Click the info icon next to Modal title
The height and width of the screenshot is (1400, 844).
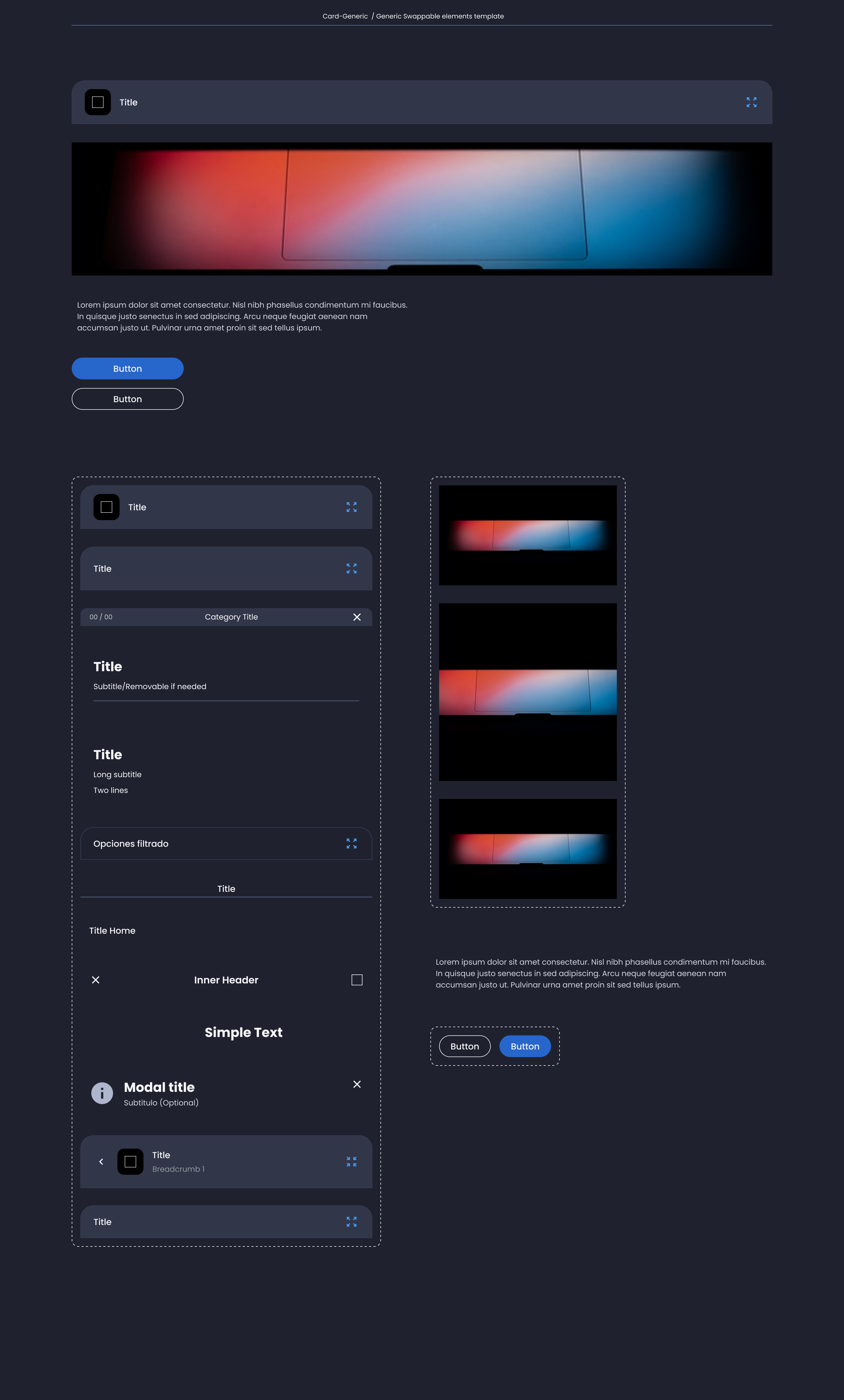click(x=102, y=1093)
